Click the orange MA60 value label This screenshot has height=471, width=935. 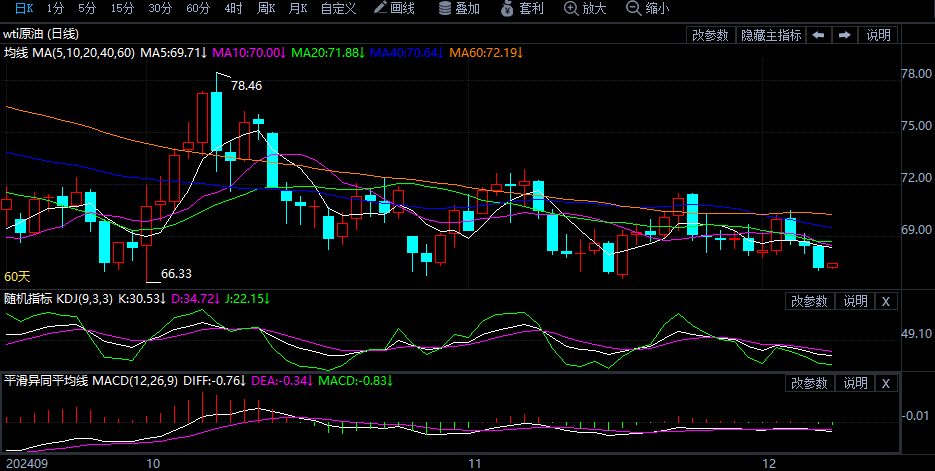point(487,52)
